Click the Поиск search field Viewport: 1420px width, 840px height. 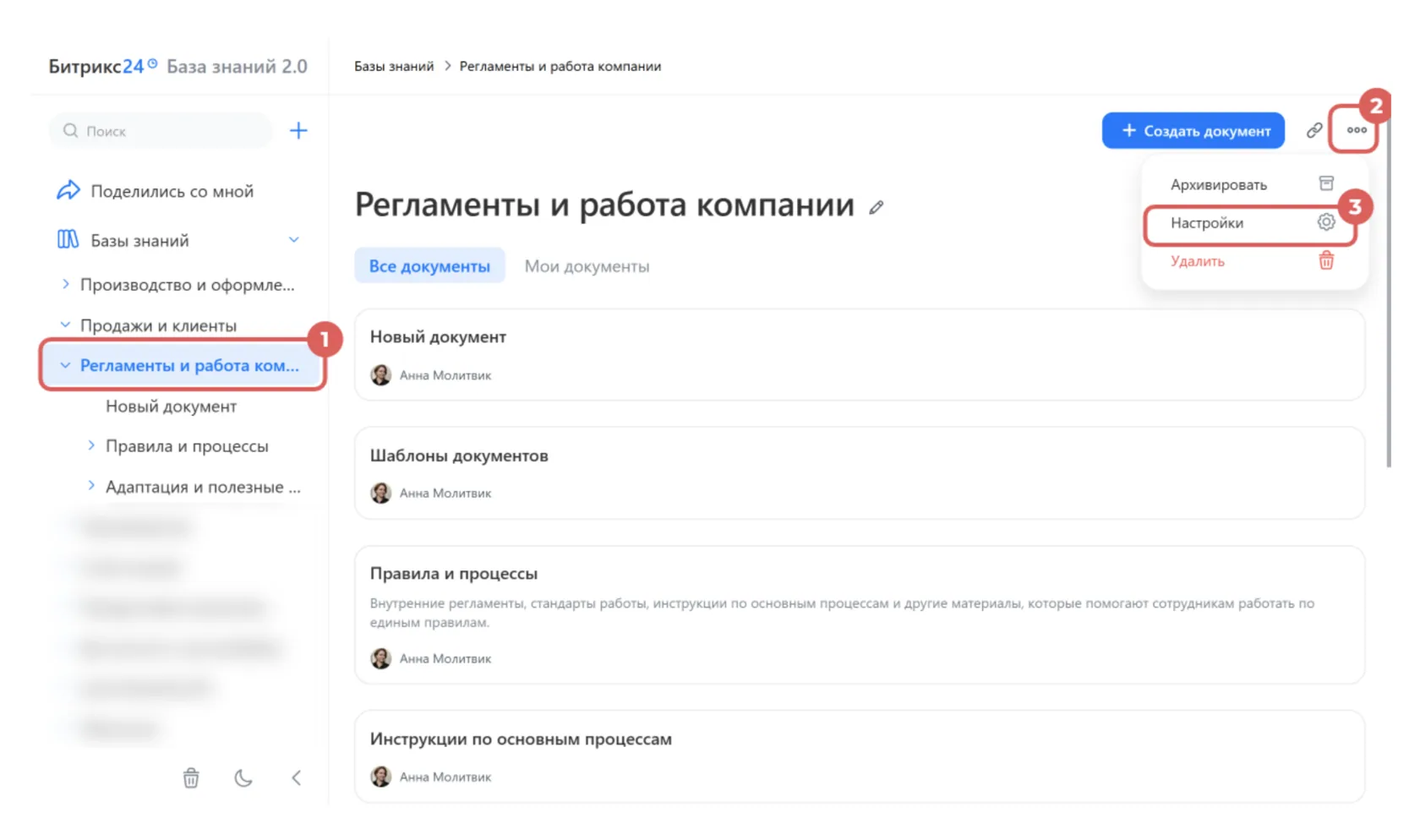pos(161,131)
